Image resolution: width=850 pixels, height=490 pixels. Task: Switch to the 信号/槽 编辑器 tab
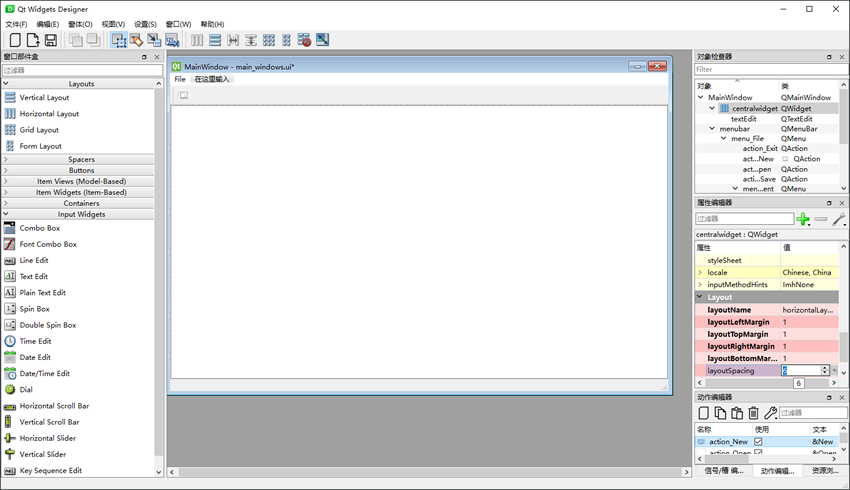coord(724,471)
